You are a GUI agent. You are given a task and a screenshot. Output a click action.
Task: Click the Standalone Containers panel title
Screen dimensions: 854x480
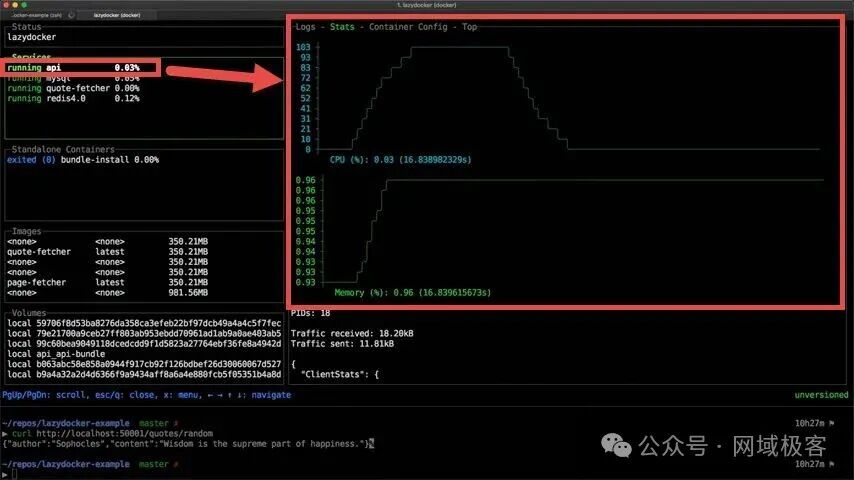click(63, 149)
